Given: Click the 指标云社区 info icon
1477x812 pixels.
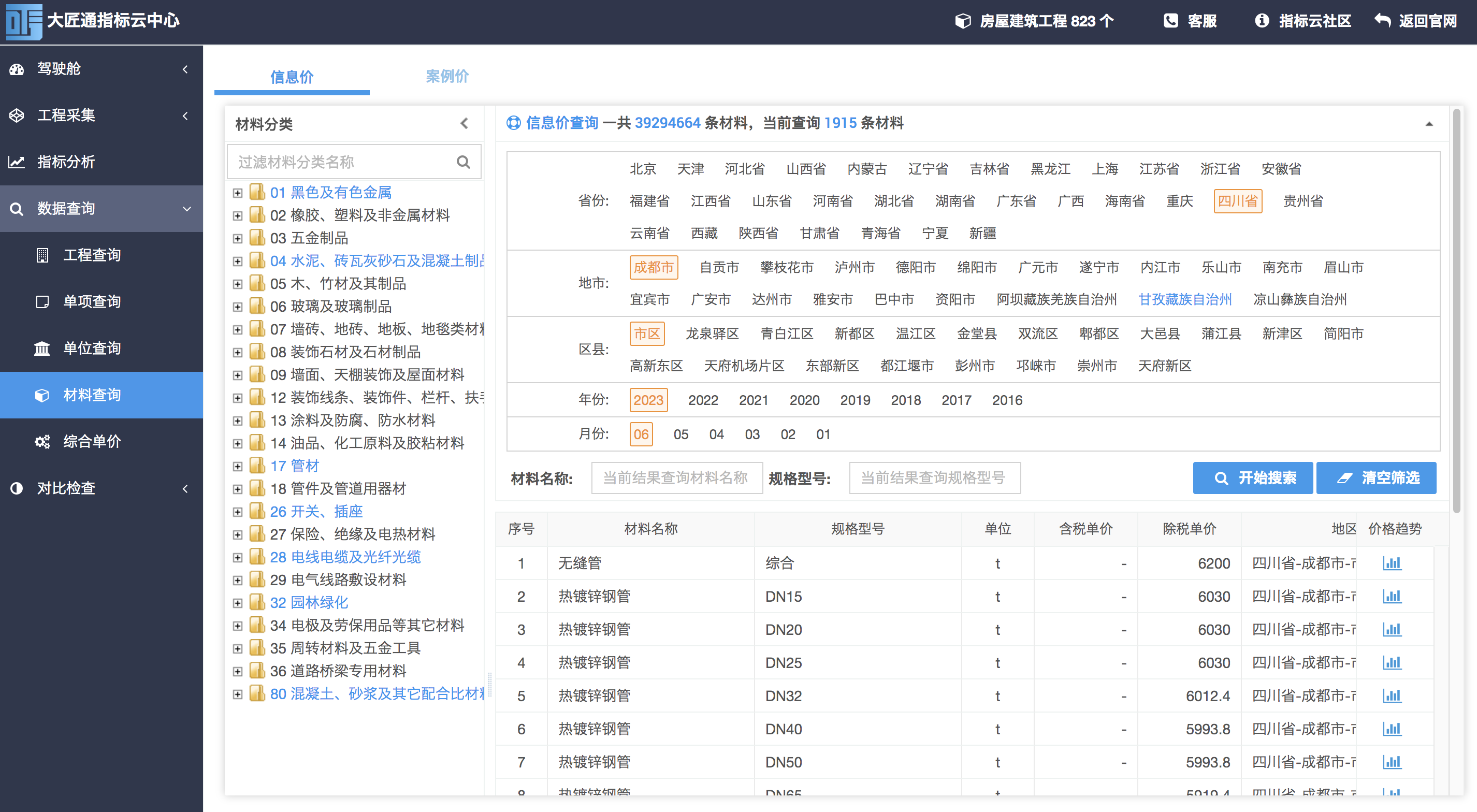Looking at the screenshot, I should (1262, 21).
